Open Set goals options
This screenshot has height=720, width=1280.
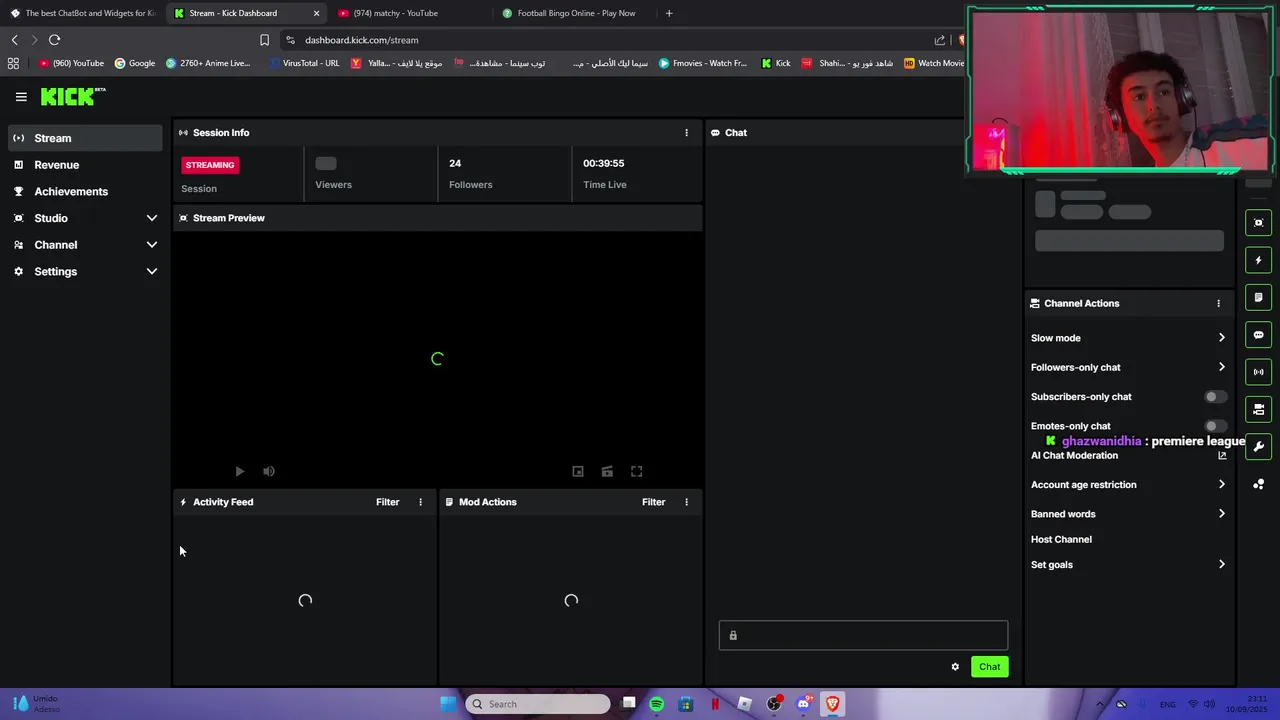coord(1128,565)
